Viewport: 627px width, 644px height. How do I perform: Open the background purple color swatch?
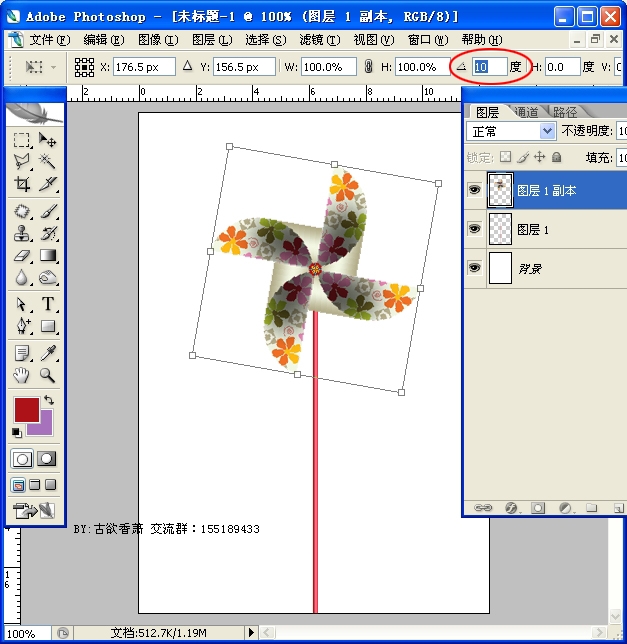pyautogui.click(x=46, y=427)
